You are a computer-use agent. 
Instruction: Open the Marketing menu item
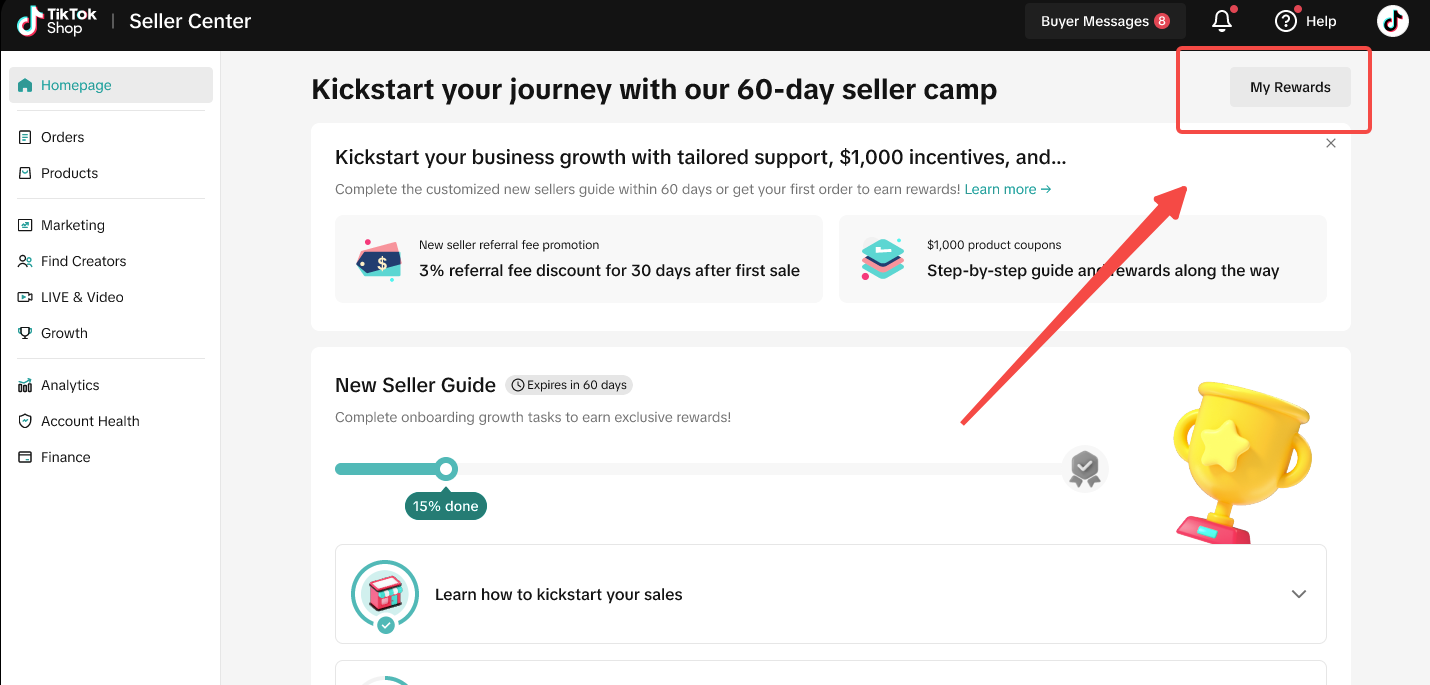(x=72, y=225)
